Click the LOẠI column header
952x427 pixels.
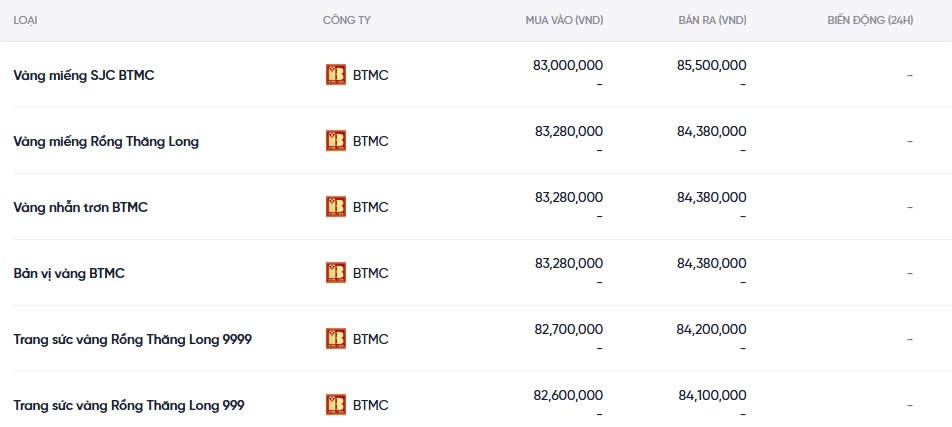(x=26, y=20)
